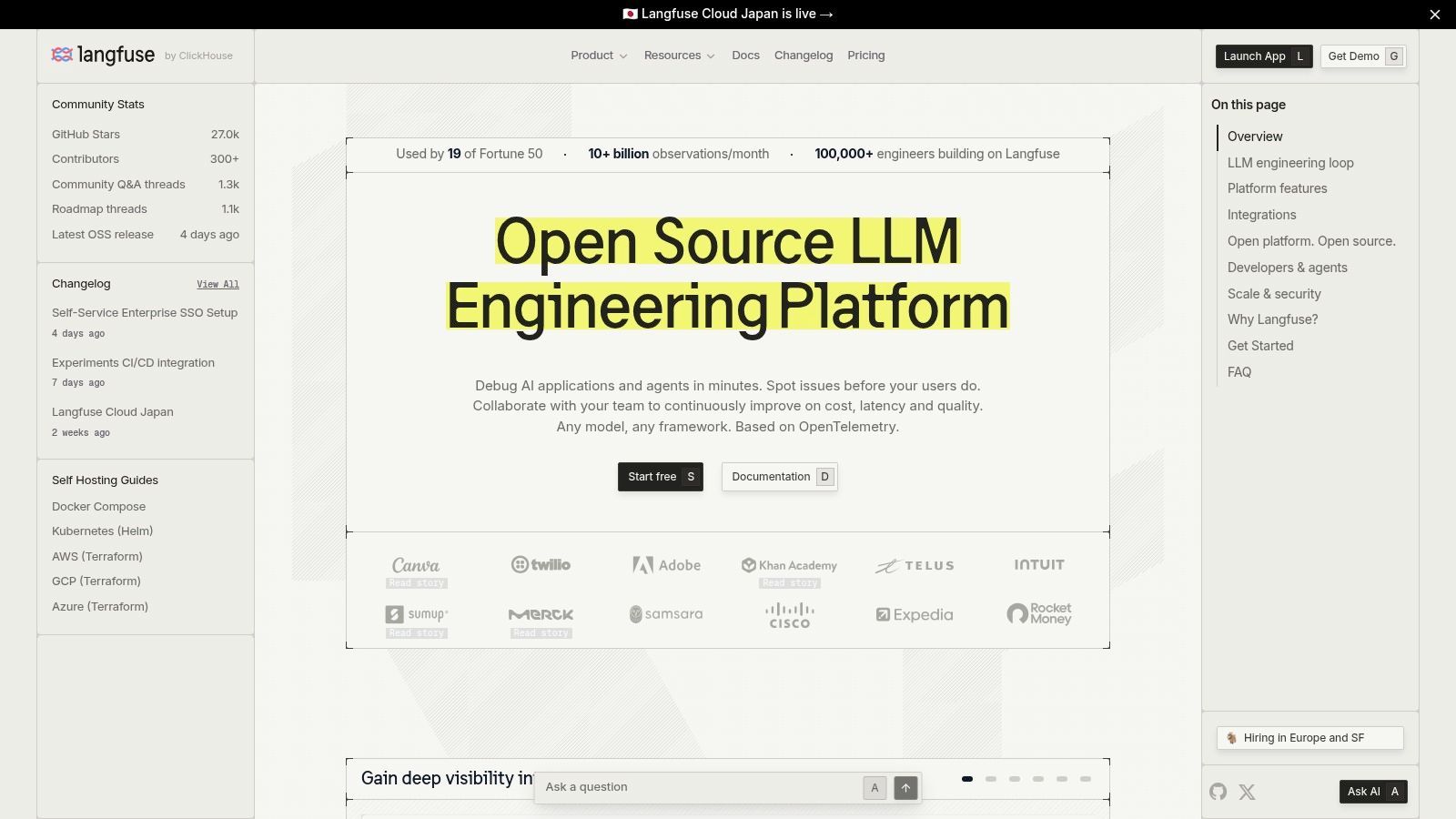Click the Intuit logo
This screenshot has height=819, width=1456.
(x=1039, y=565)
